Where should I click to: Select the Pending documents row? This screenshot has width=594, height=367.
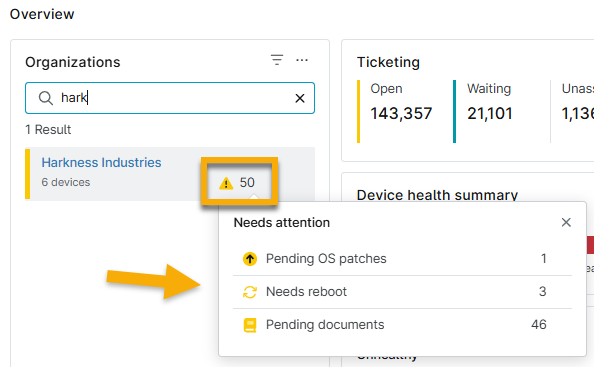pyautogui.click(x=402, y=325)
